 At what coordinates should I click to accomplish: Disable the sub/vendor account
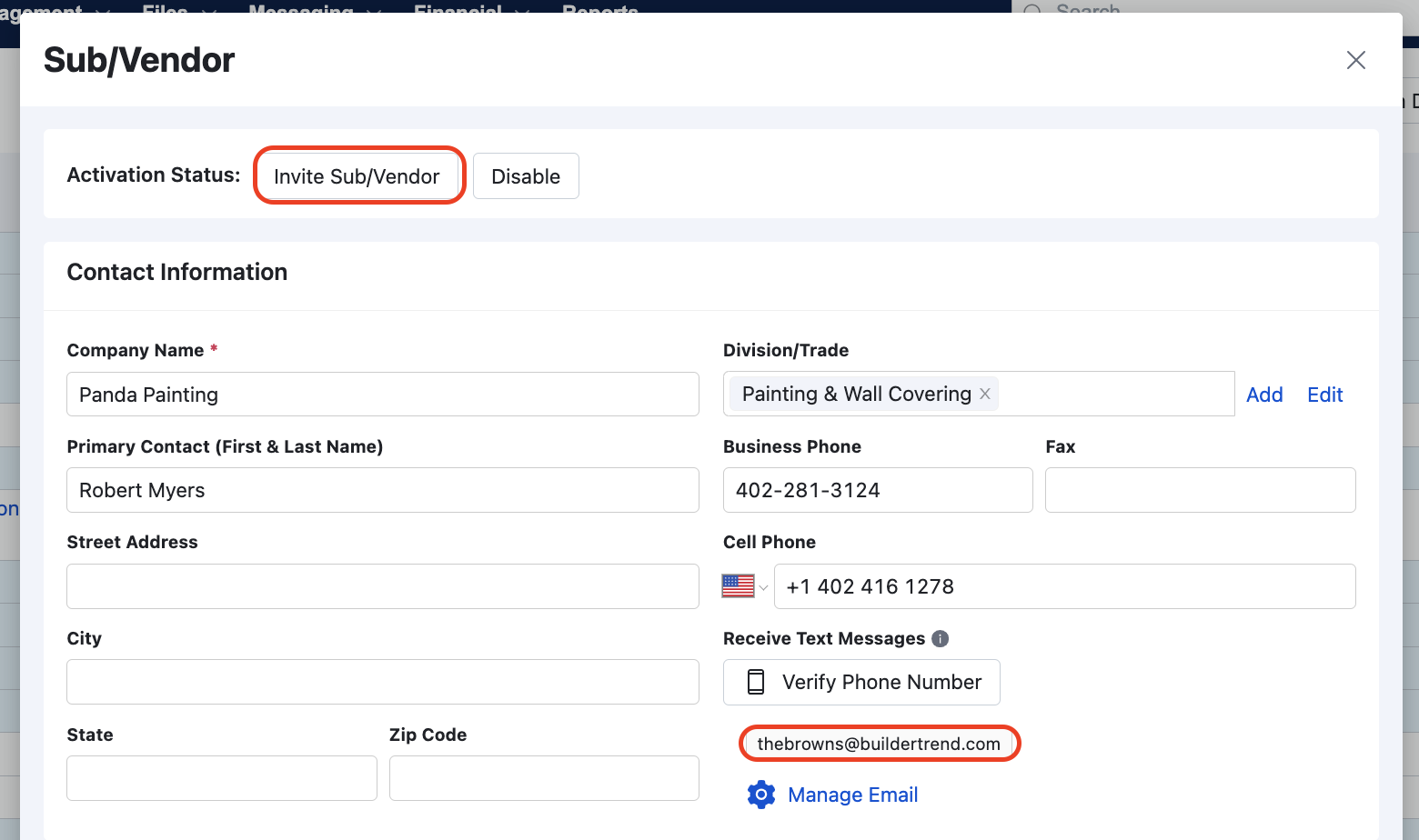(x=526, y=176)
